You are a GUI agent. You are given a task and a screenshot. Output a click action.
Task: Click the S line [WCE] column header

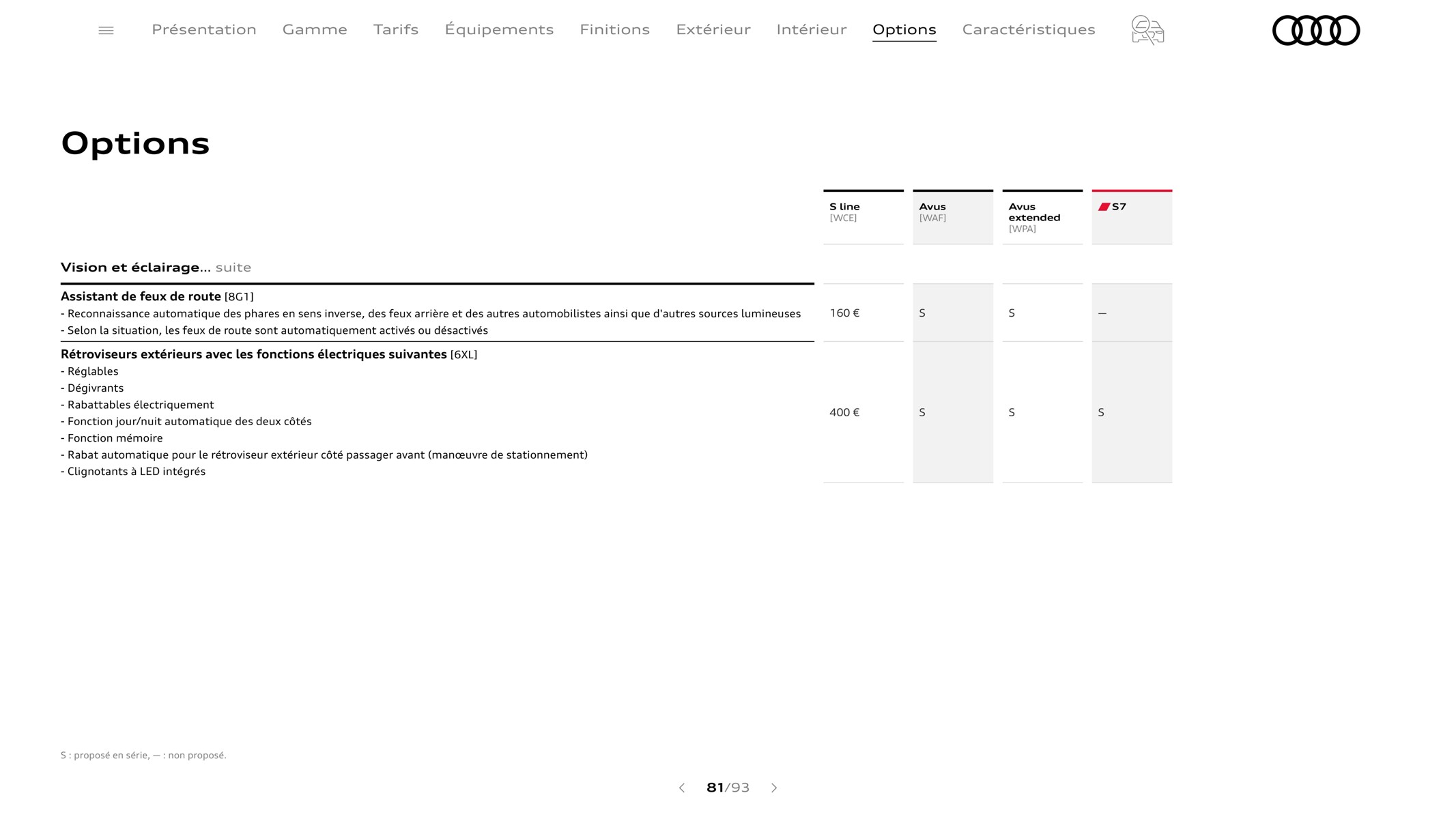pos(863,217)
